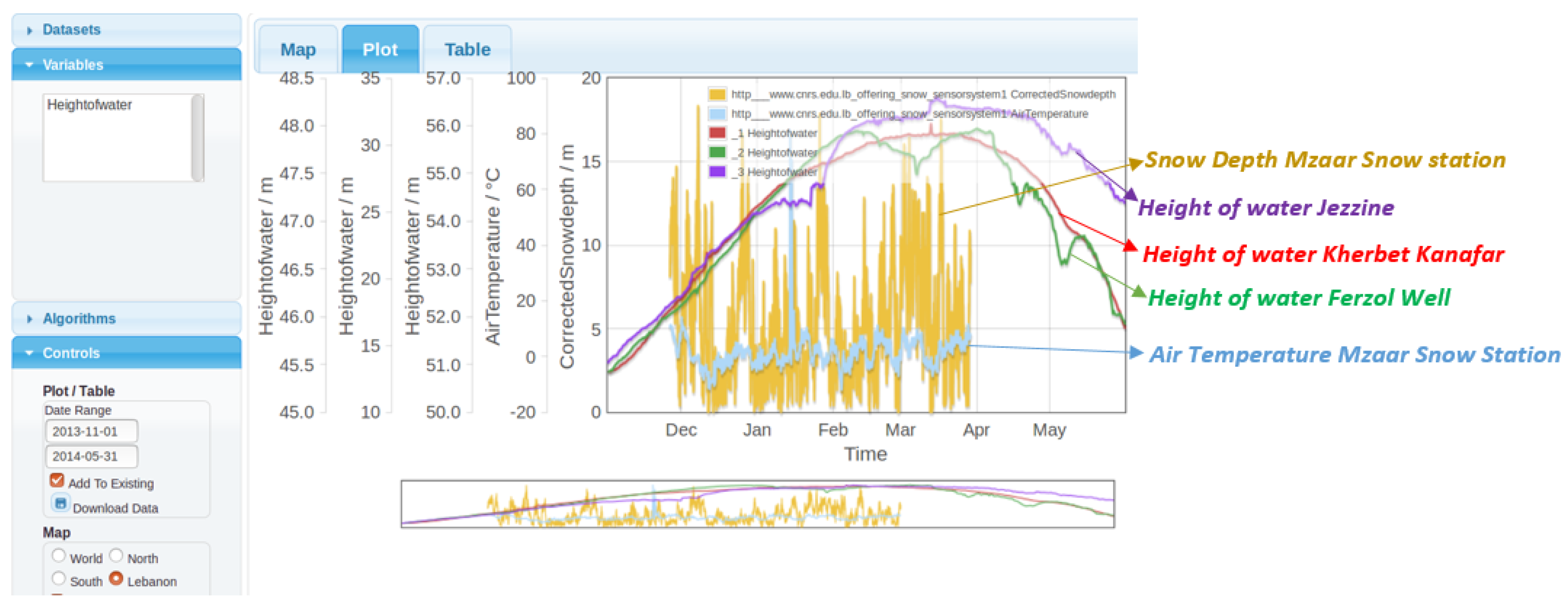Click the purple _3 Heightofwater legend swatch
The width and height of the screenshot is (1568, 609).
[717, 172]
